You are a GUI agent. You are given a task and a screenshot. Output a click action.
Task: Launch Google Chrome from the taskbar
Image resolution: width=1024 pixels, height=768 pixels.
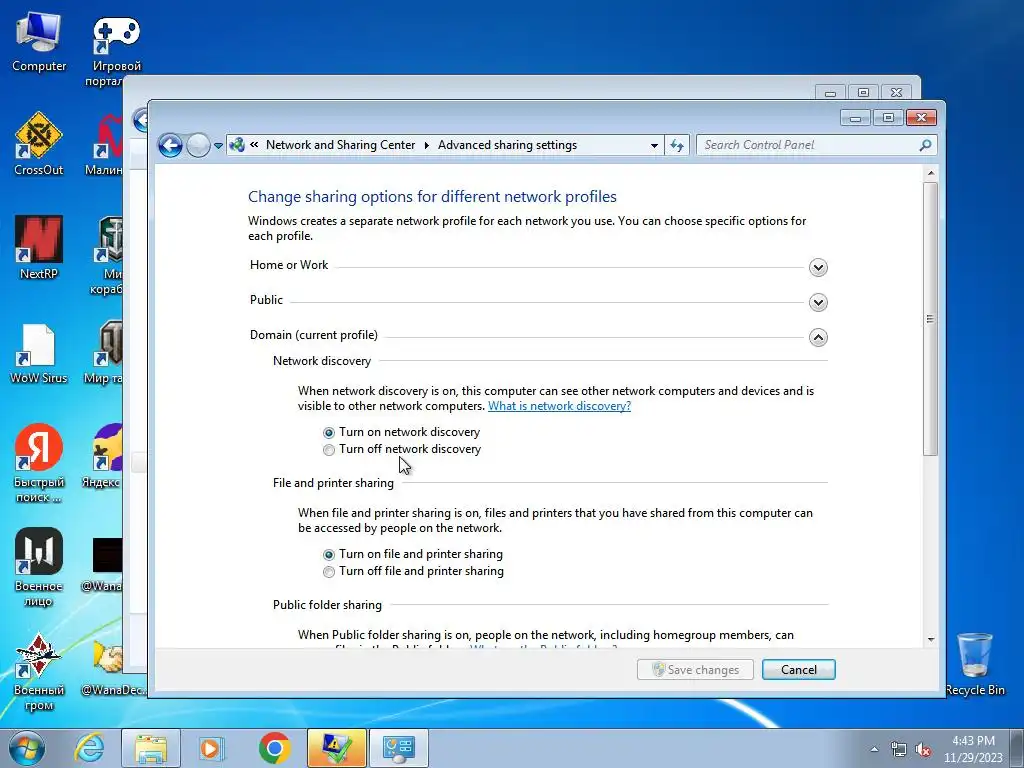[x=274, y=748]
